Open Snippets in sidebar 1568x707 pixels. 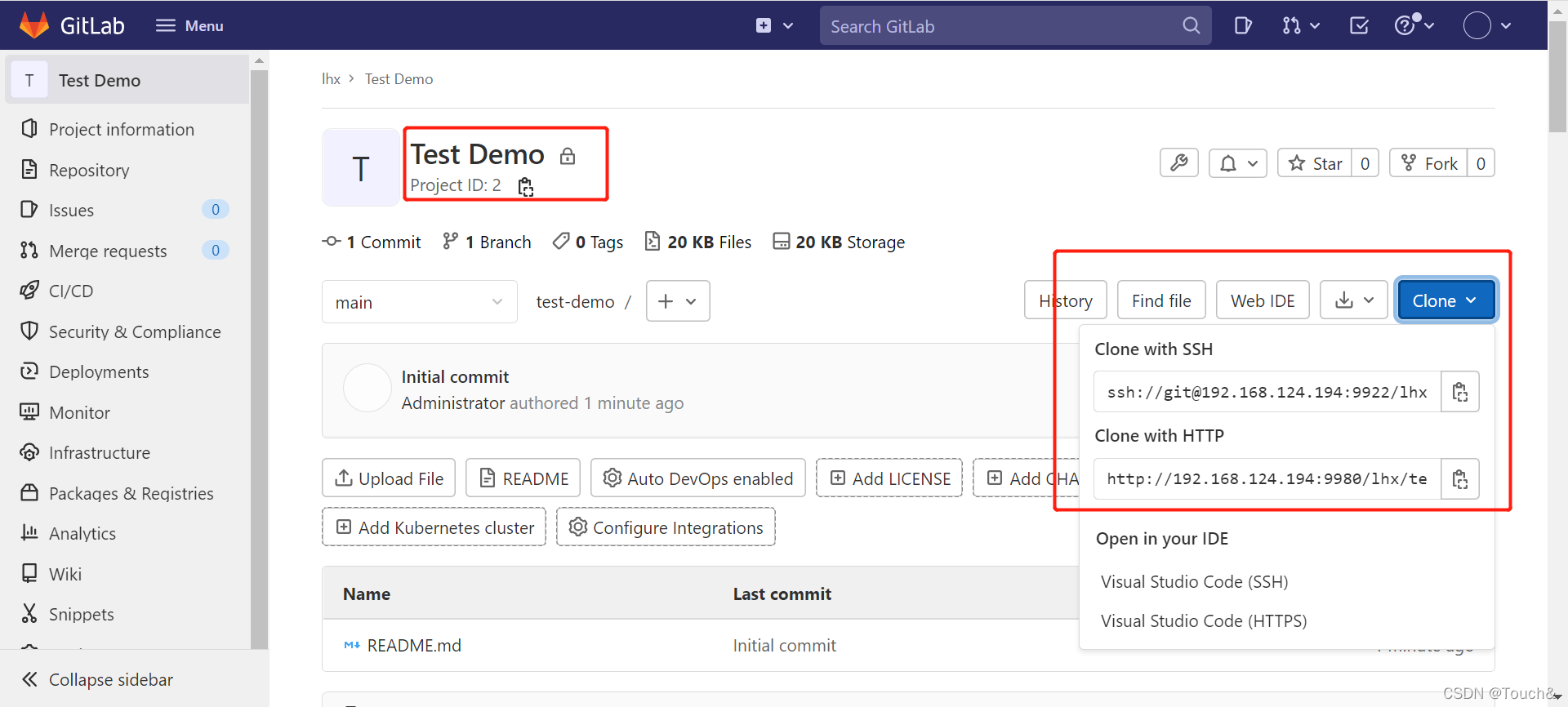pos(81,614)
